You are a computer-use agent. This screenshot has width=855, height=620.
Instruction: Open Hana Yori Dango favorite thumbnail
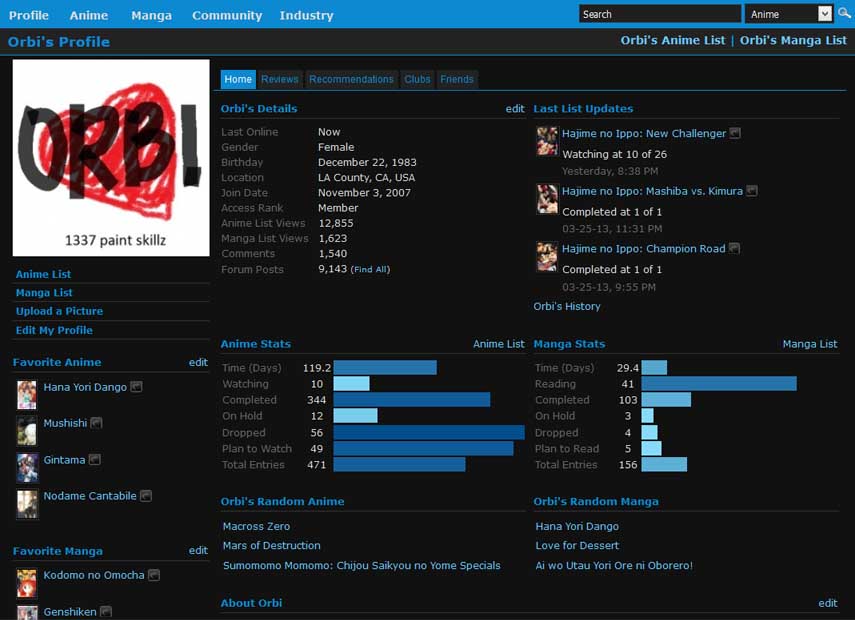(27, 395)
